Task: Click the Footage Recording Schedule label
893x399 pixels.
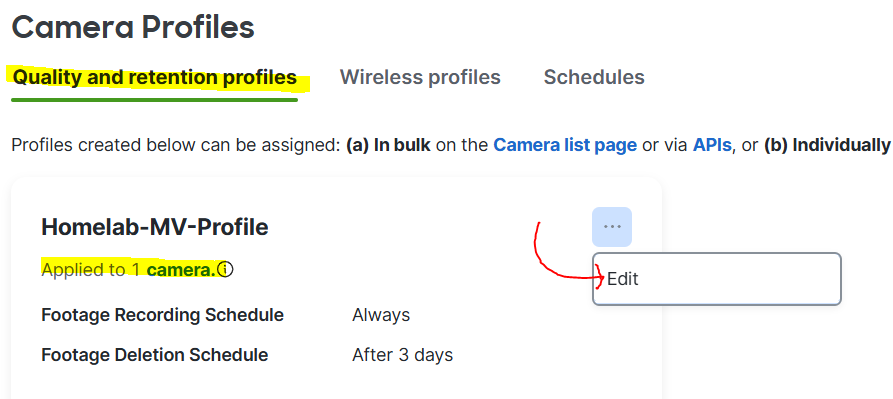Action: tap(162, 315)
